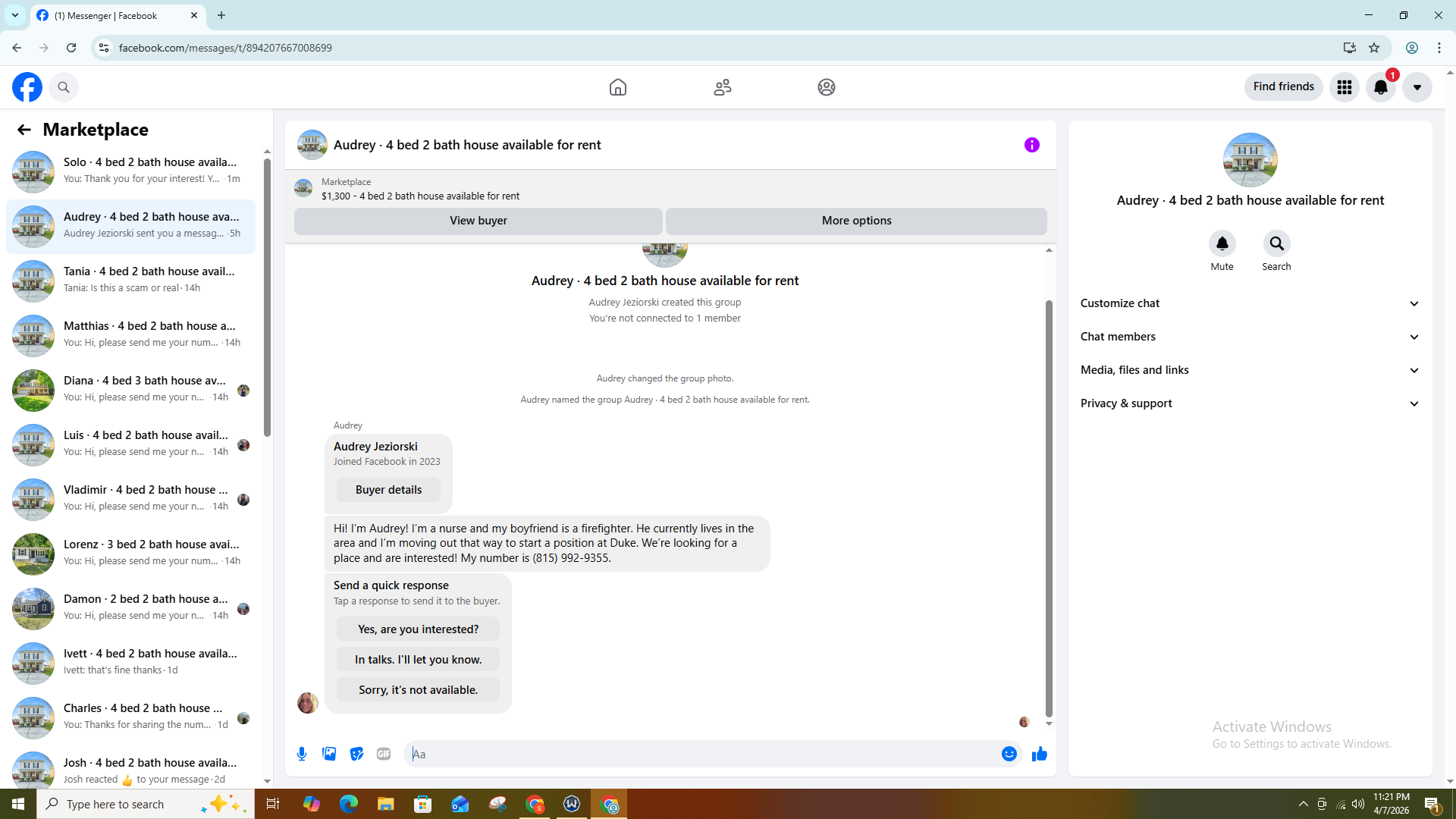The width and height of the screenshot is (1456, 819).
Task: Click the message text input field
Action: click(701, 754)
